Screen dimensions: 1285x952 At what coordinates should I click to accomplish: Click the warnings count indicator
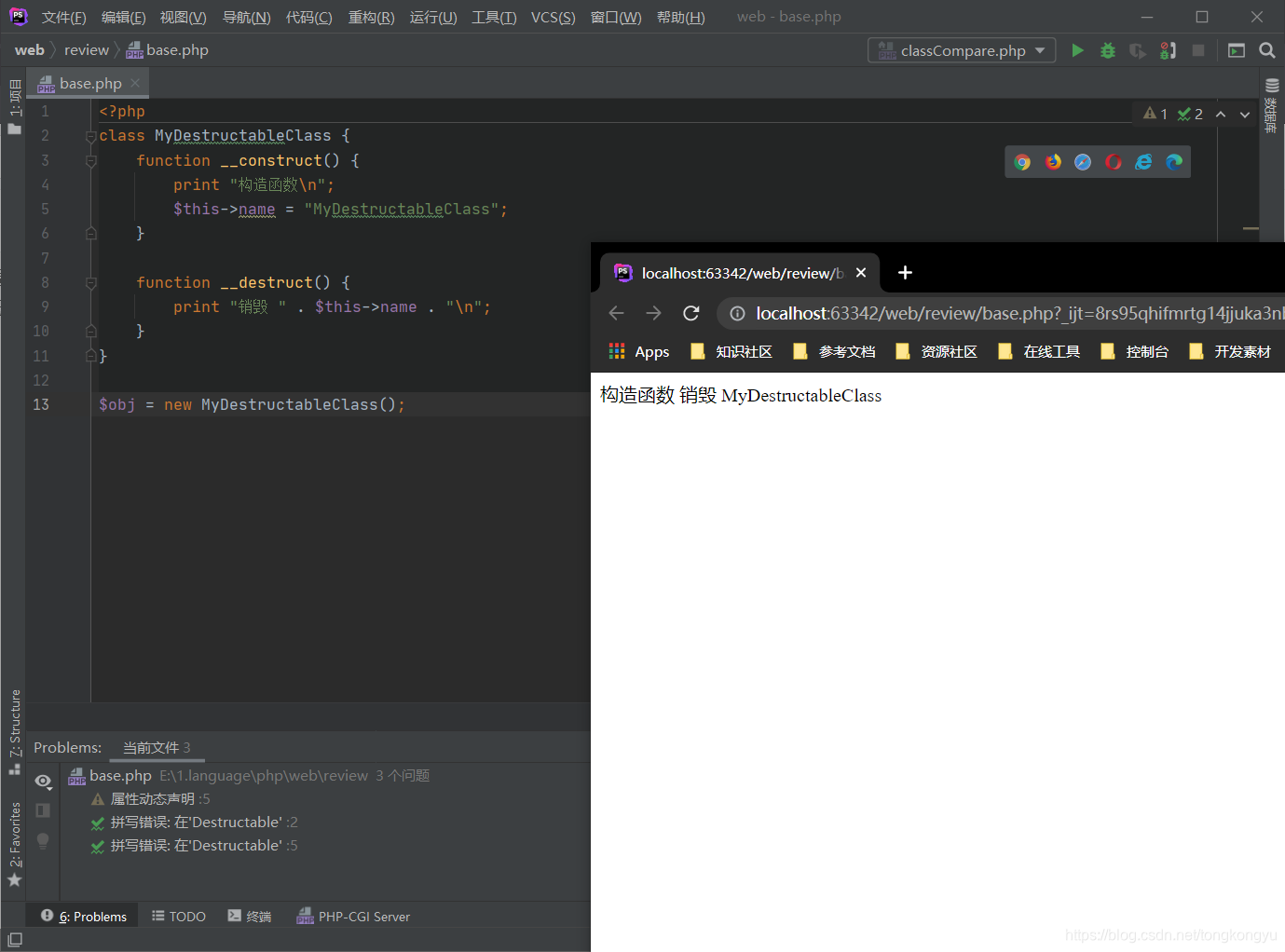click(x=1155, y=114)
